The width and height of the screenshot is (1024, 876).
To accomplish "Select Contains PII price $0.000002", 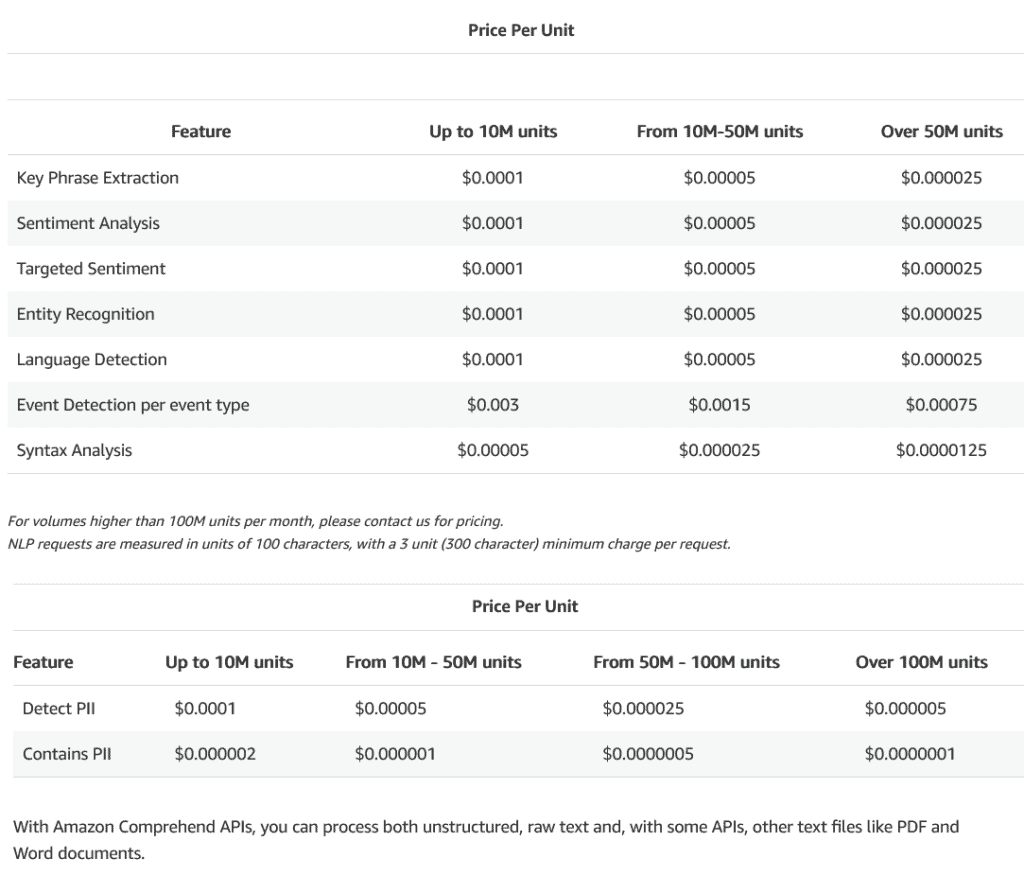I will [215, 754].
